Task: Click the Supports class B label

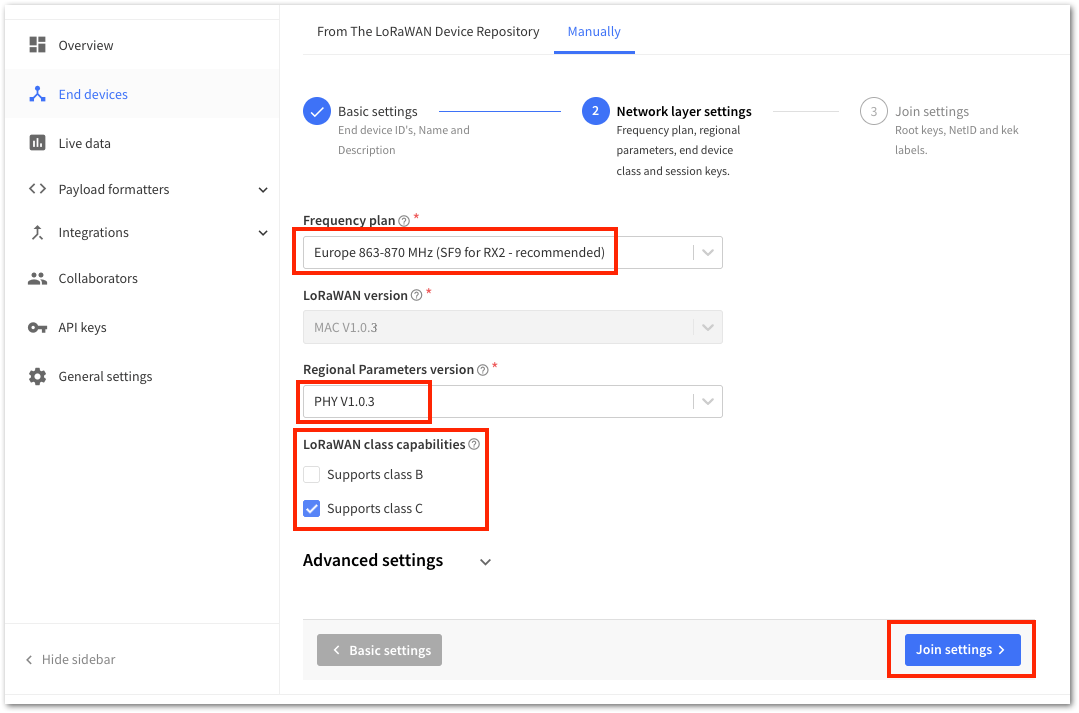Action: point(375,474)
